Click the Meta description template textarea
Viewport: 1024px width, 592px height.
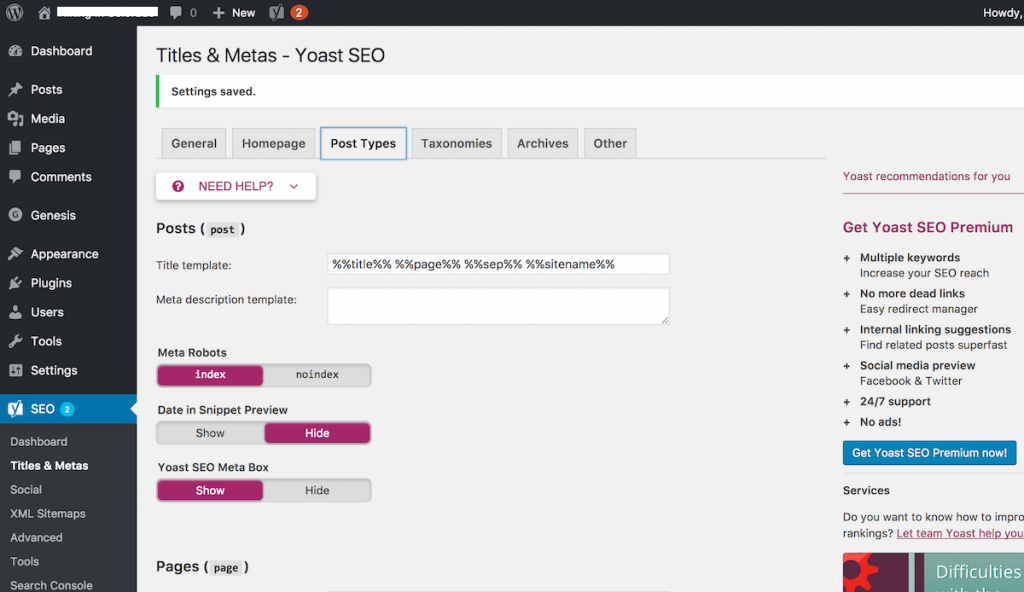click(498, 306)
